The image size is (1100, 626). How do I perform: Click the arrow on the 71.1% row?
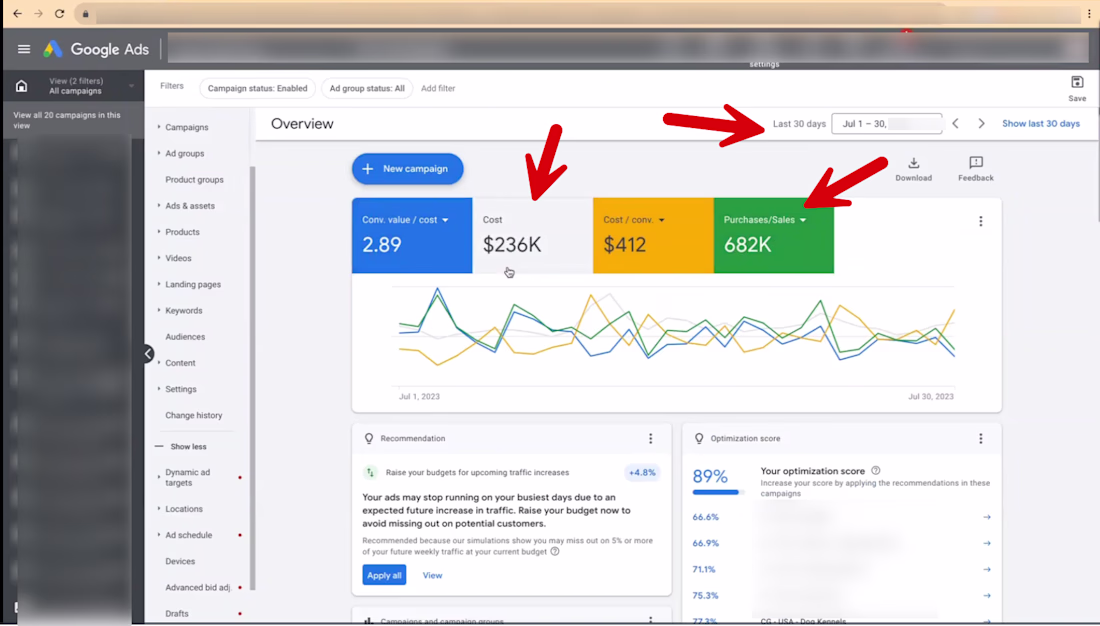point(987,569)
